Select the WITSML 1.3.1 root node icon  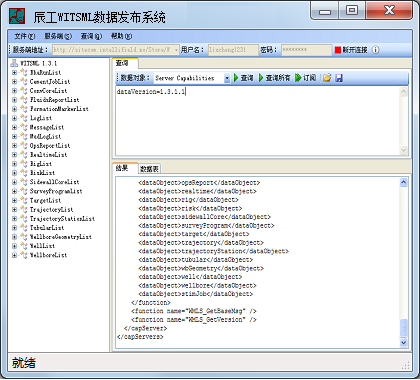point(14,63)
